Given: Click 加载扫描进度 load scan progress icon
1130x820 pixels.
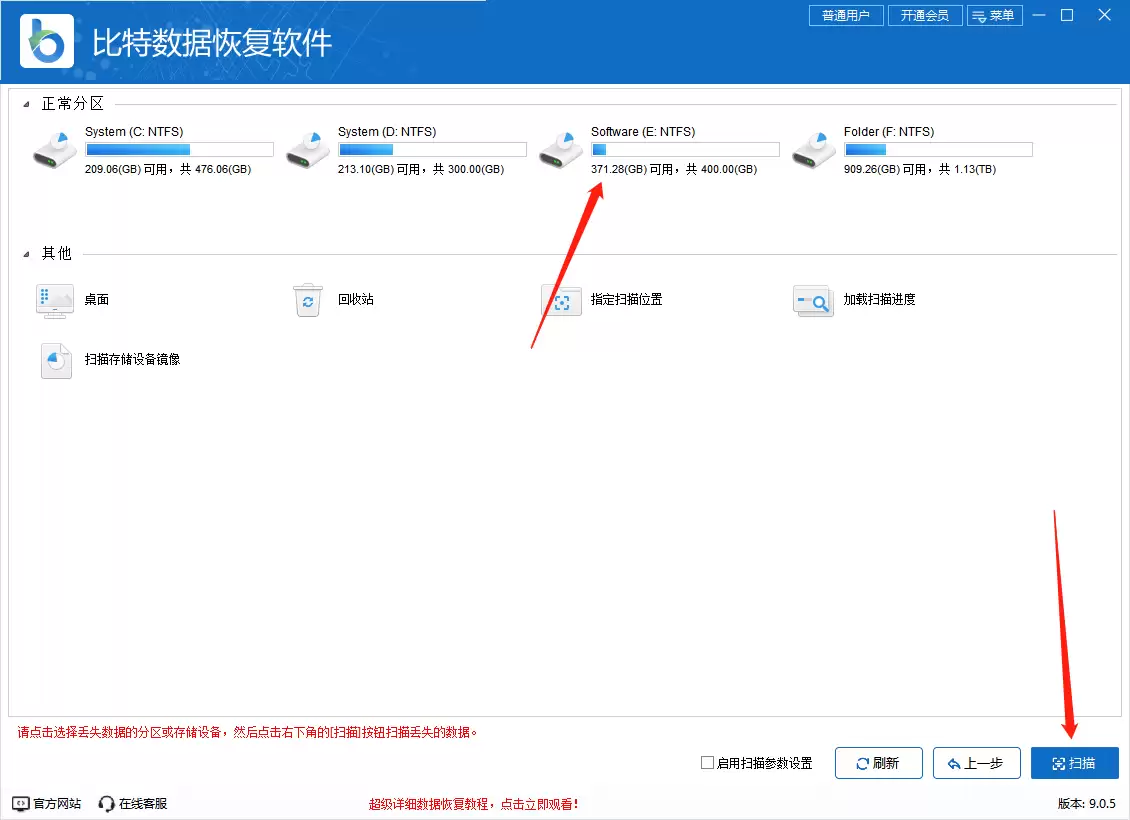Looking at the screenshot, I should pyautogui.click(x=813, y=300).
